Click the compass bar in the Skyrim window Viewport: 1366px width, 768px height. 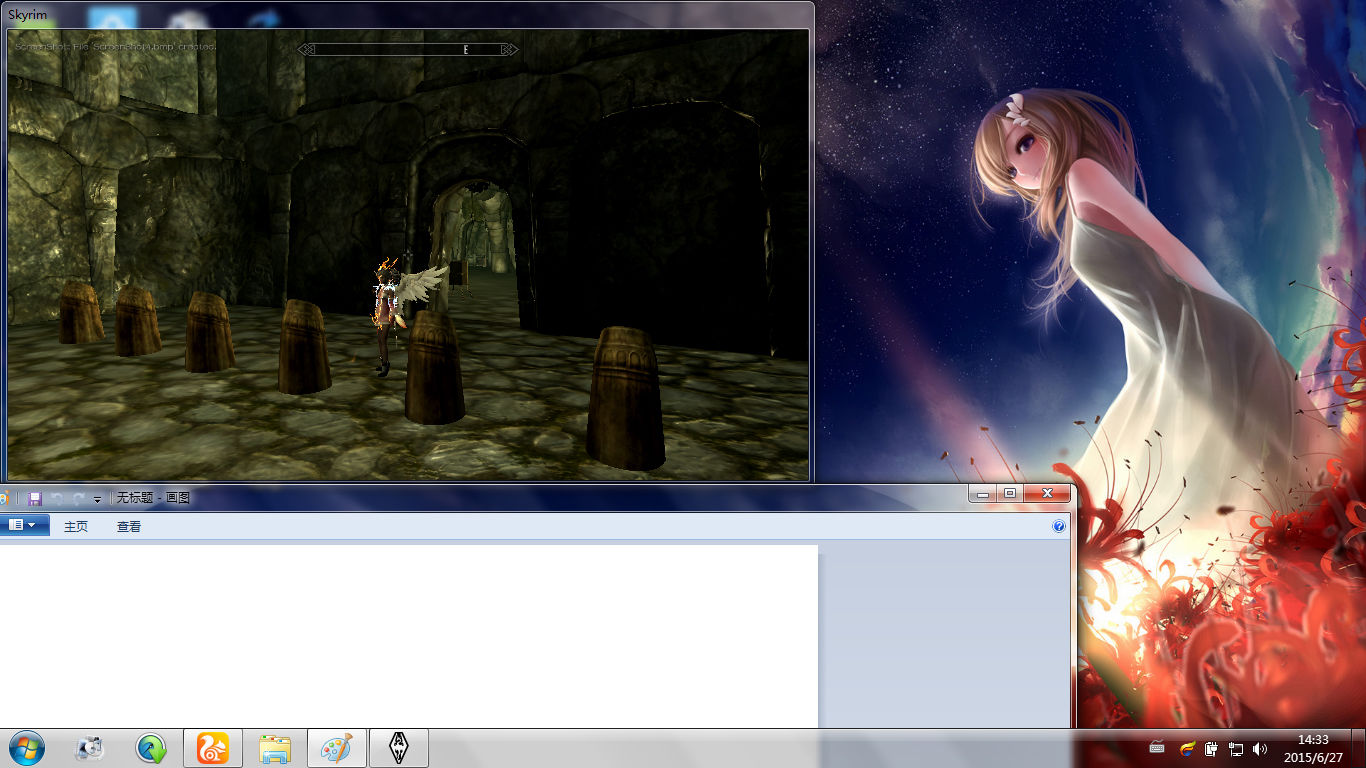409,49
